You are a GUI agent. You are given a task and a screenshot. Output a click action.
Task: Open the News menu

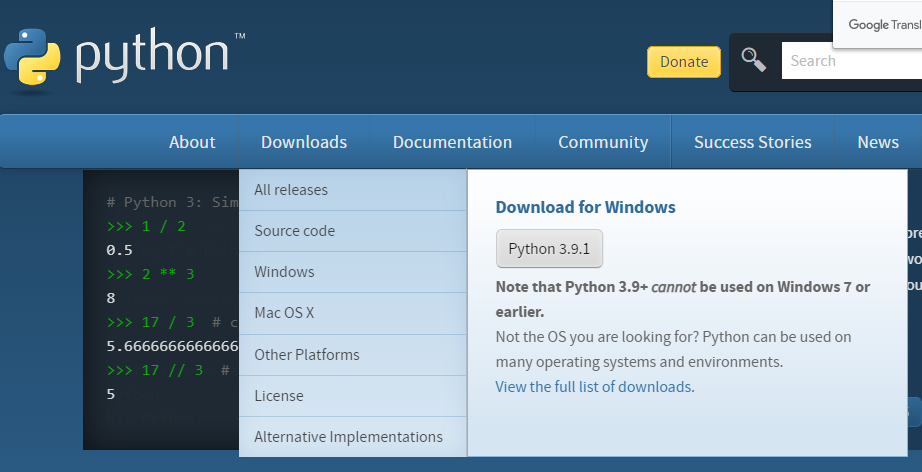point(878,142)
